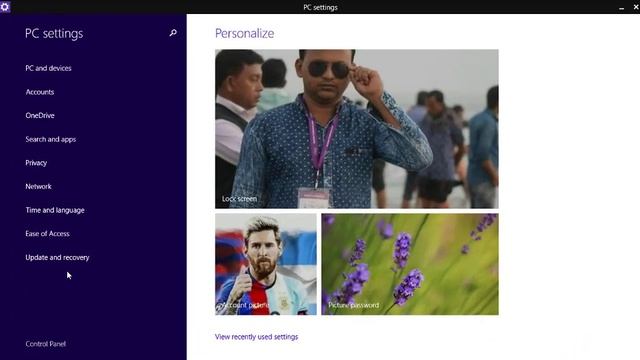Open the Control Panel link

45,344
